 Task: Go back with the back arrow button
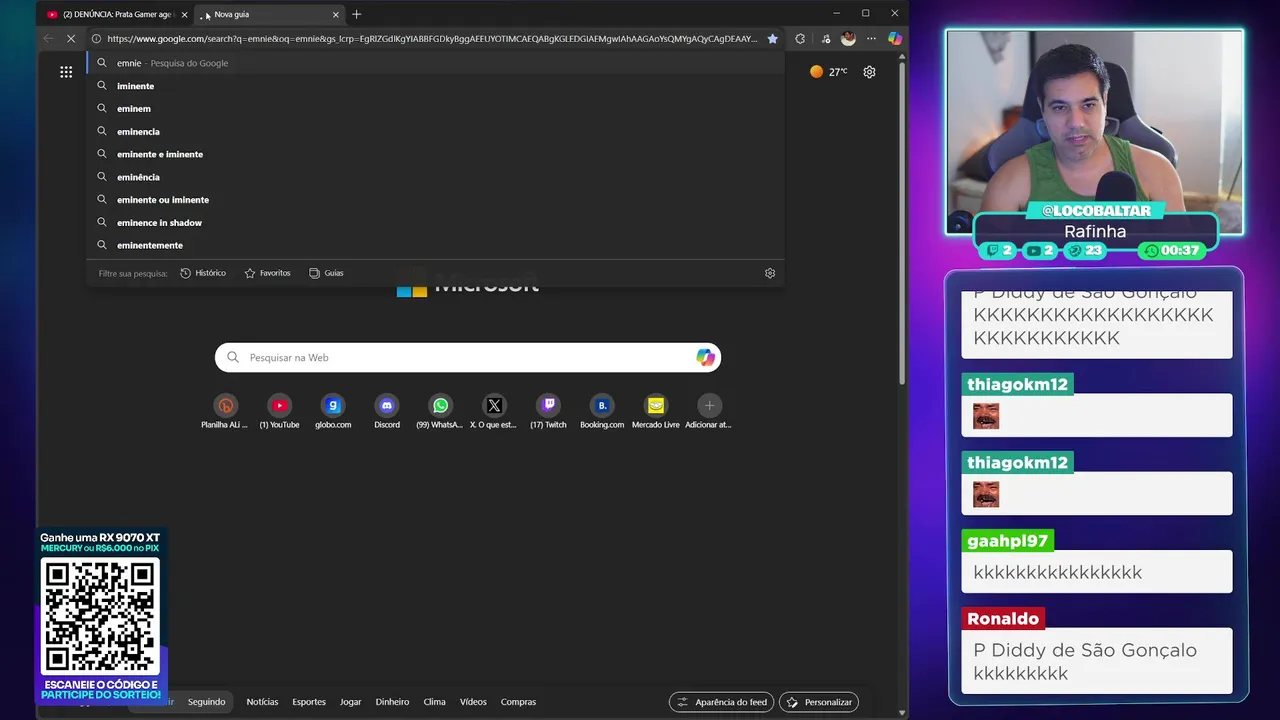(48, 39)
